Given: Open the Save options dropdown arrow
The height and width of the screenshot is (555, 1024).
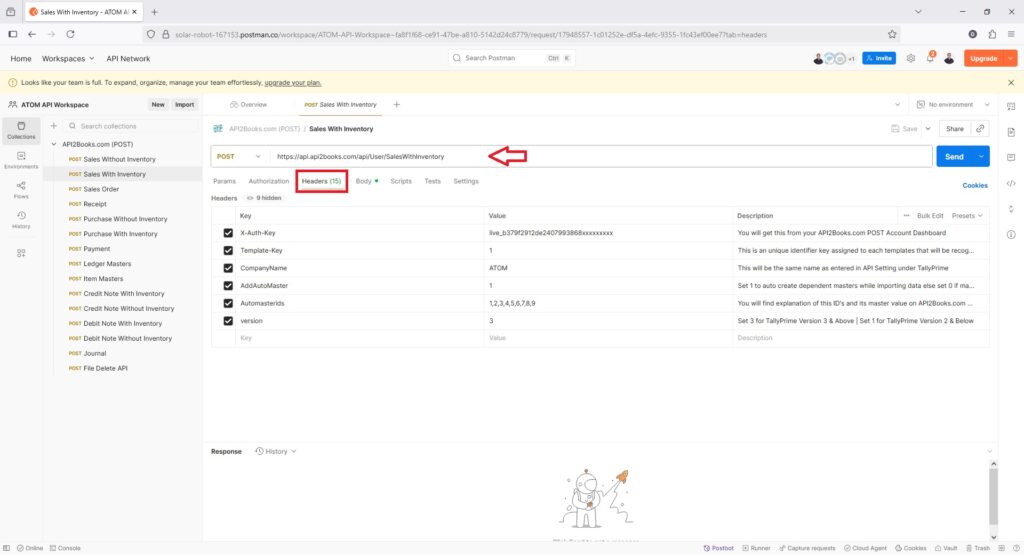Looking at the screenshot, I should click(x=927, y=129).
